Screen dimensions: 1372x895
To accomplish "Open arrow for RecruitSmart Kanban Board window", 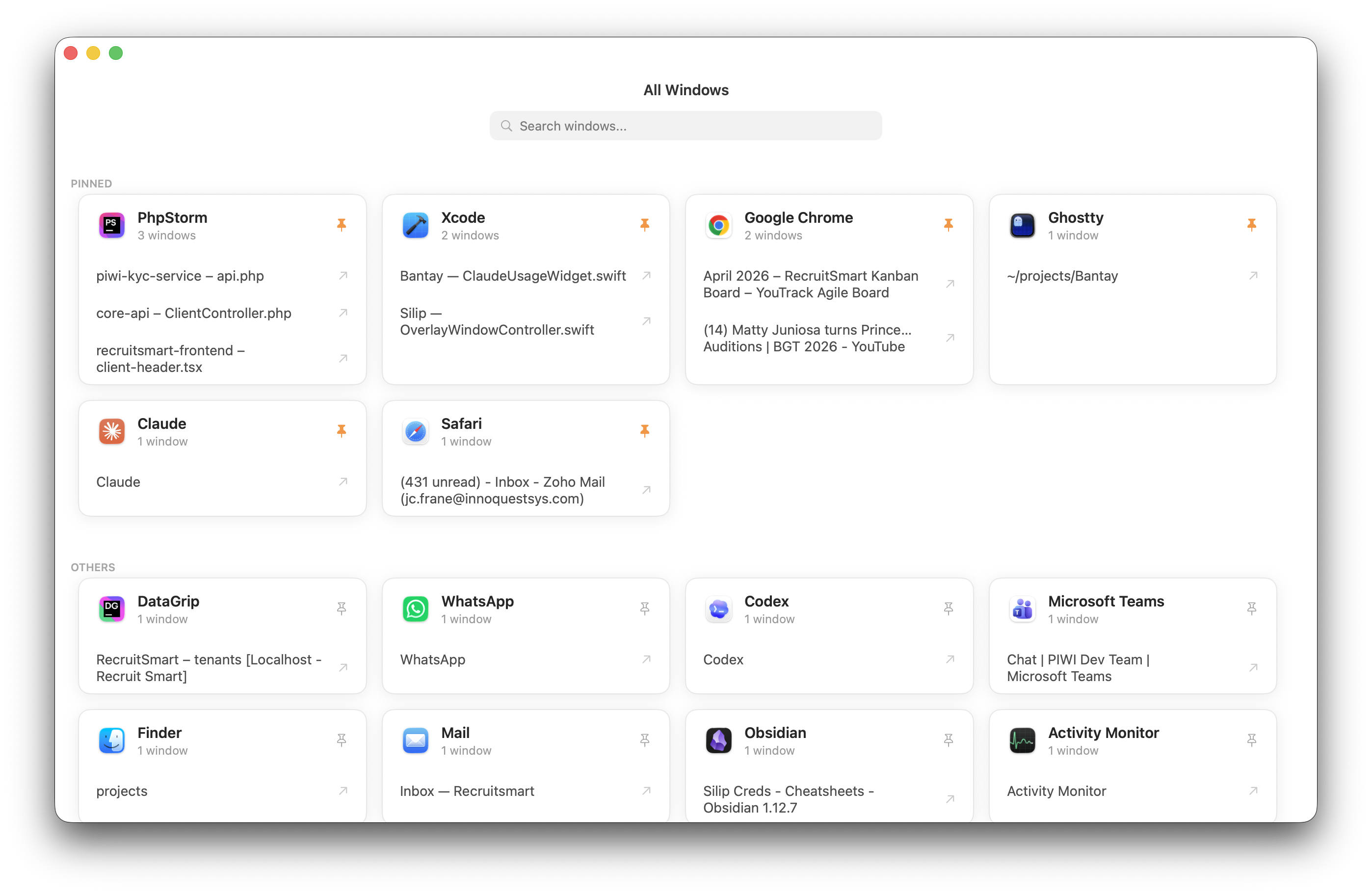I will [x=950, y=284].
